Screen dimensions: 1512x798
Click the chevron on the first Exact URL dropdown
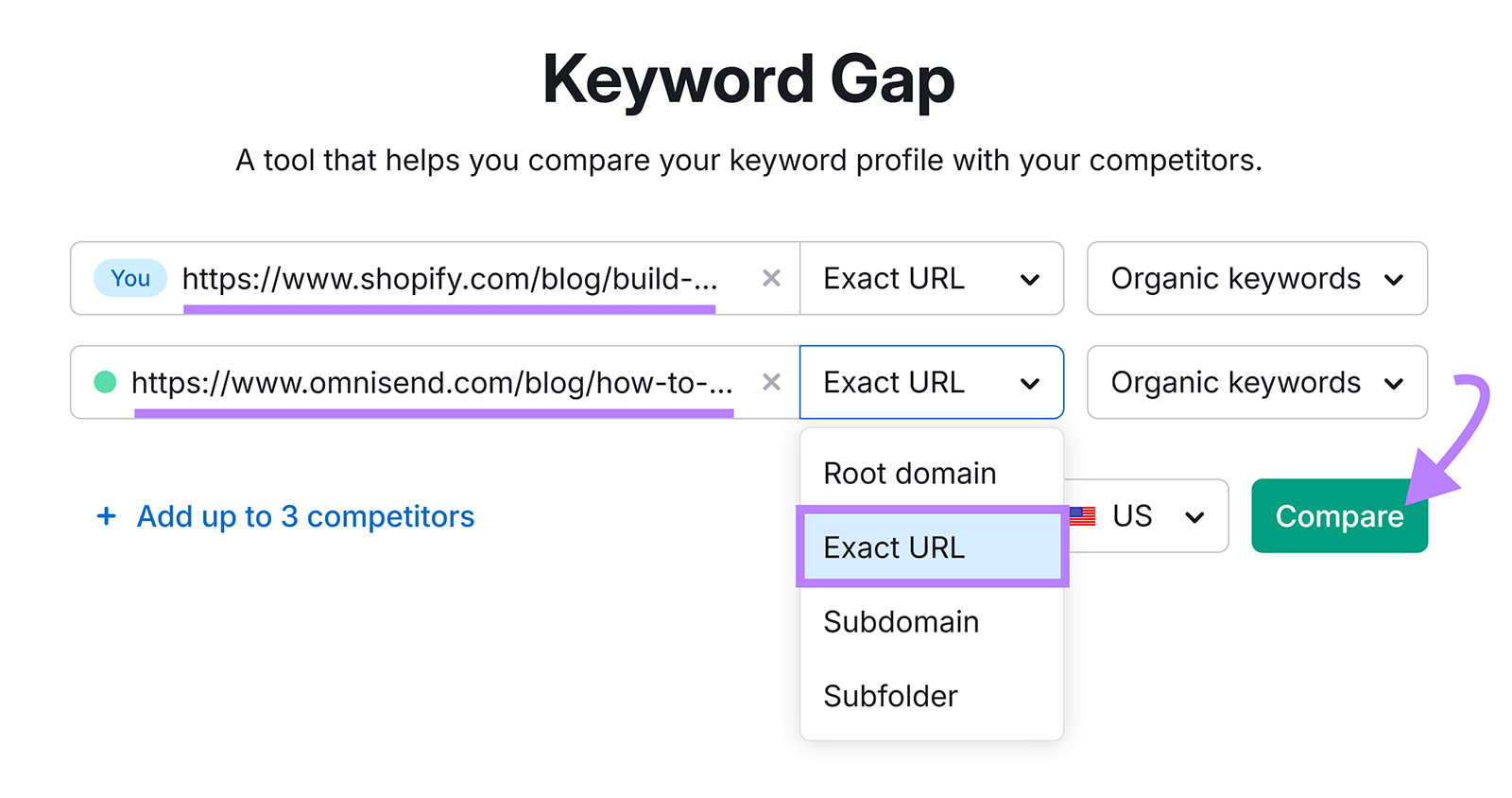(1030, 279)
